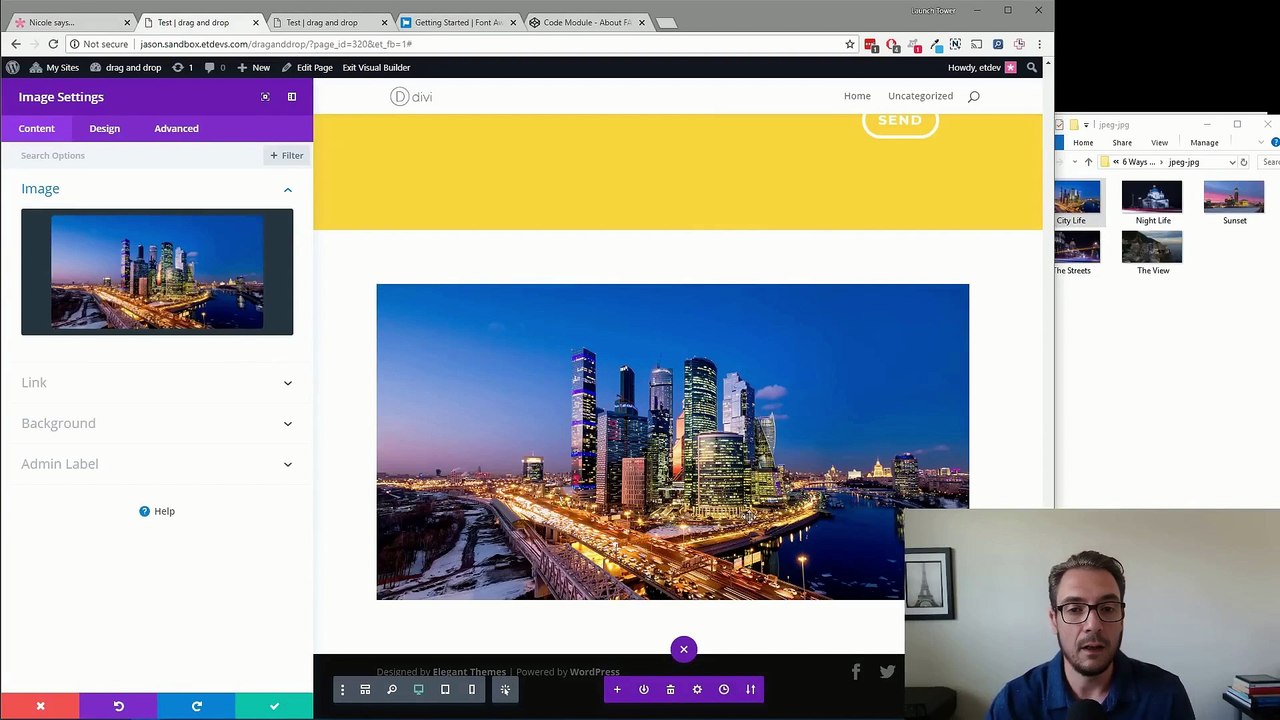
Task: Expand the Link section
Action: 157,382
